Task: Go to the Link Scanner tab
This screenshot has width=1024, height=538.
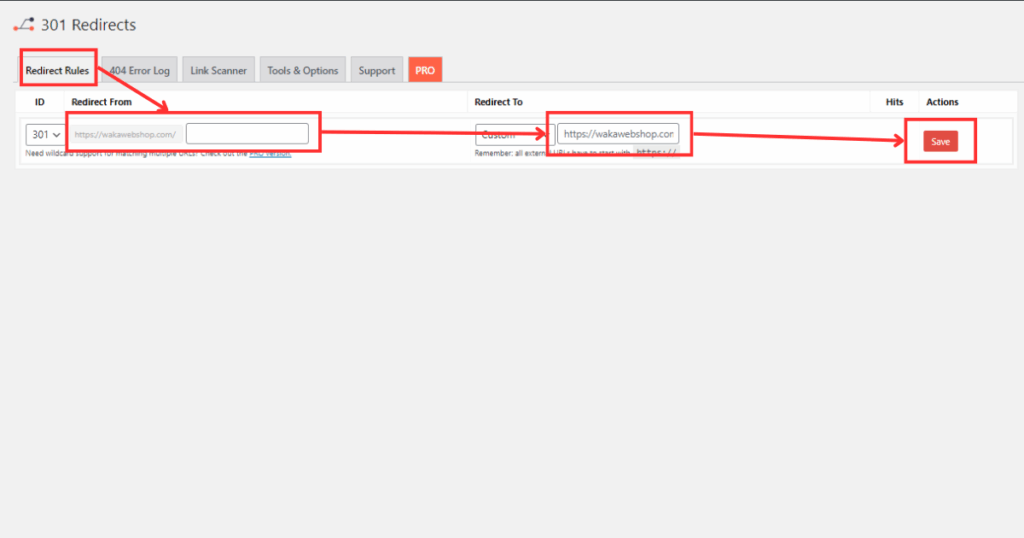Action: point(218,71)
